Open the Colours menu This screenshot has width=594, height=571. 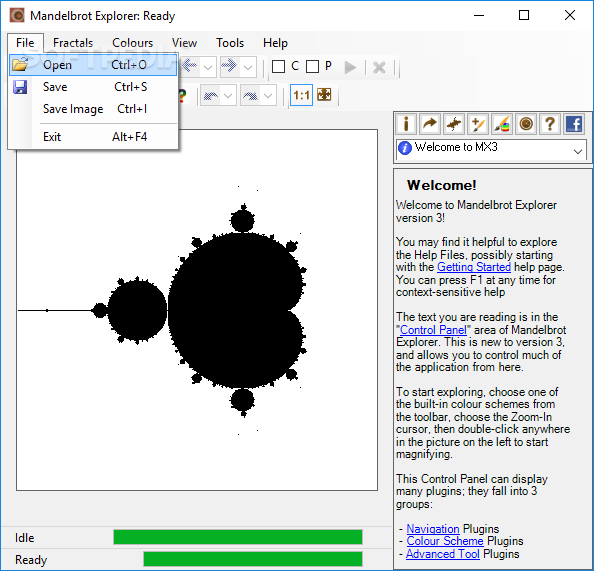(133, 43)
